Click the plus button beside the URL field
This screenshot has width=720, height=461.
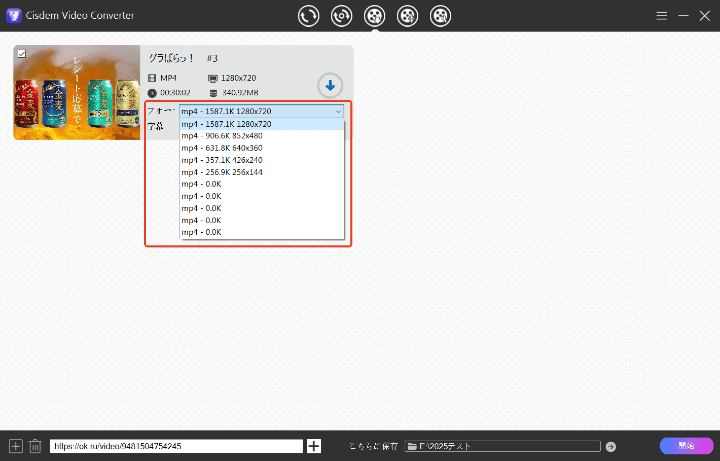tap(314, 446)
